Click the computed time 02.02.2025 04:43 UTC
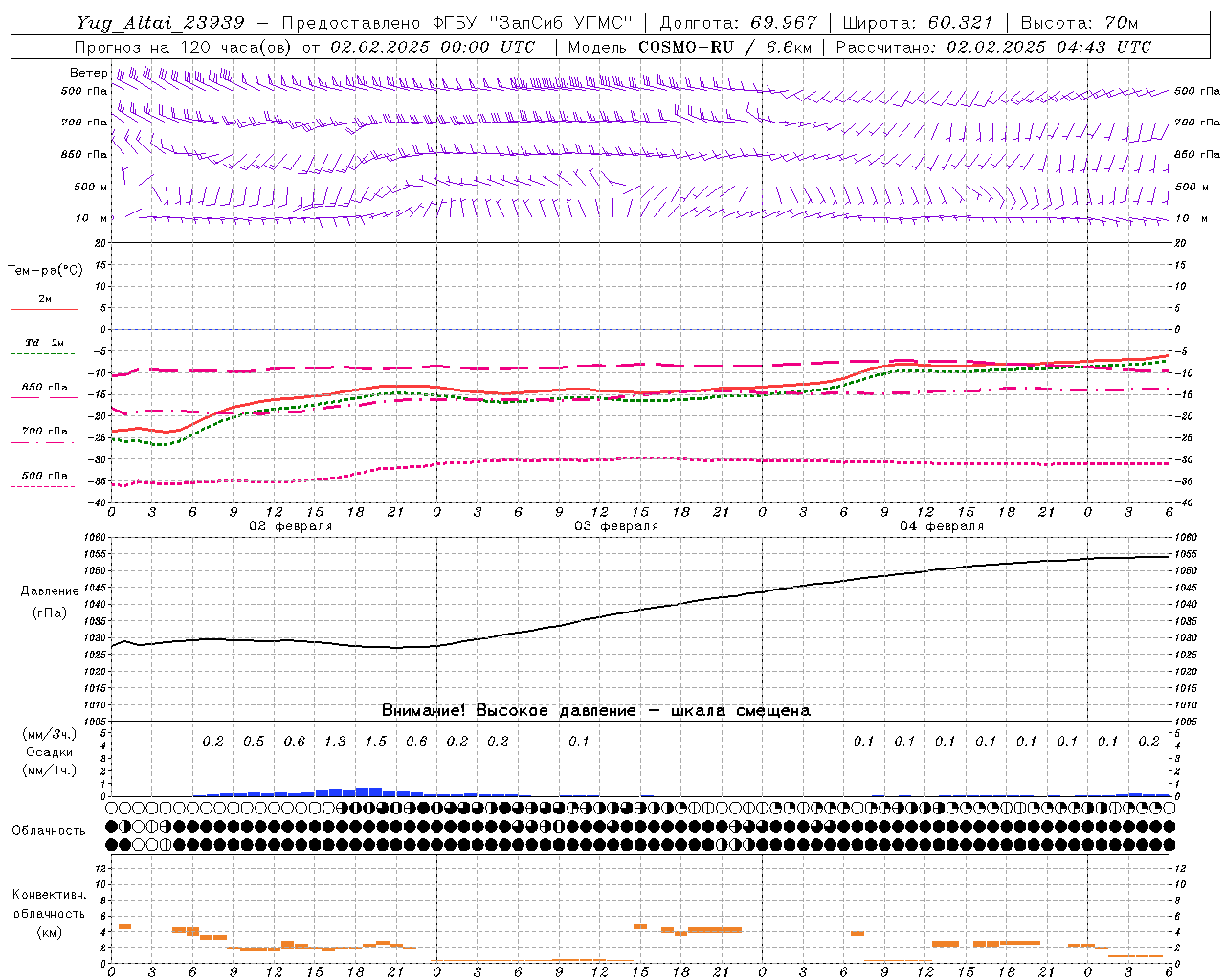Screen dimensions: 1225x980 (x=1049, y=47)
